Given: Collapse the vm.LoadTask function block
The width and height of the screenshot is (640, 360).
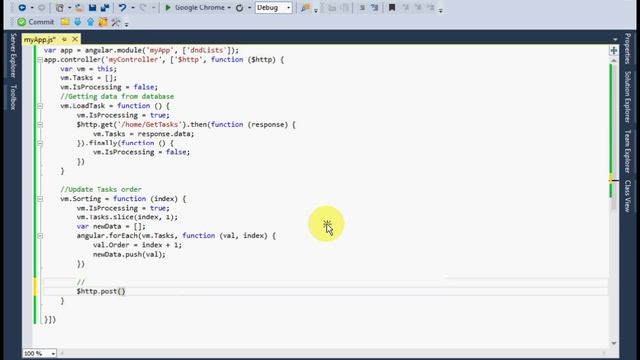Looking at the screenshot, I should [40, 106].
